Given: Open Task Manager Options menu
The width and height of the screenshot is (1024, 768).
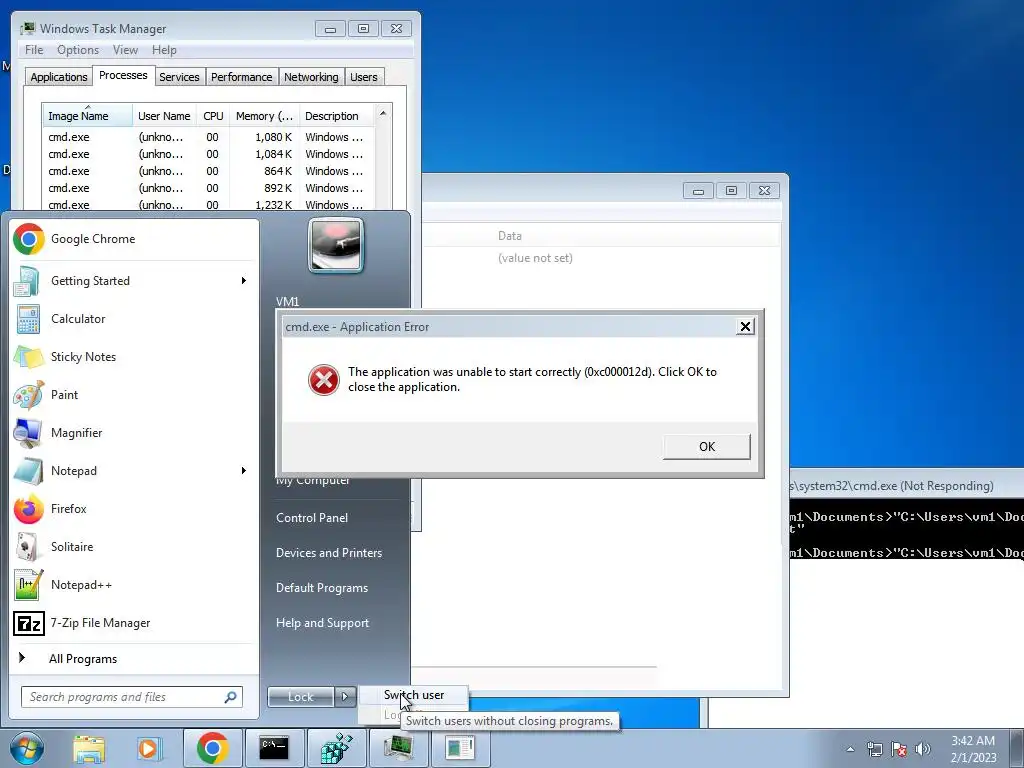Looking at the screenshot, I should [78, 50].
